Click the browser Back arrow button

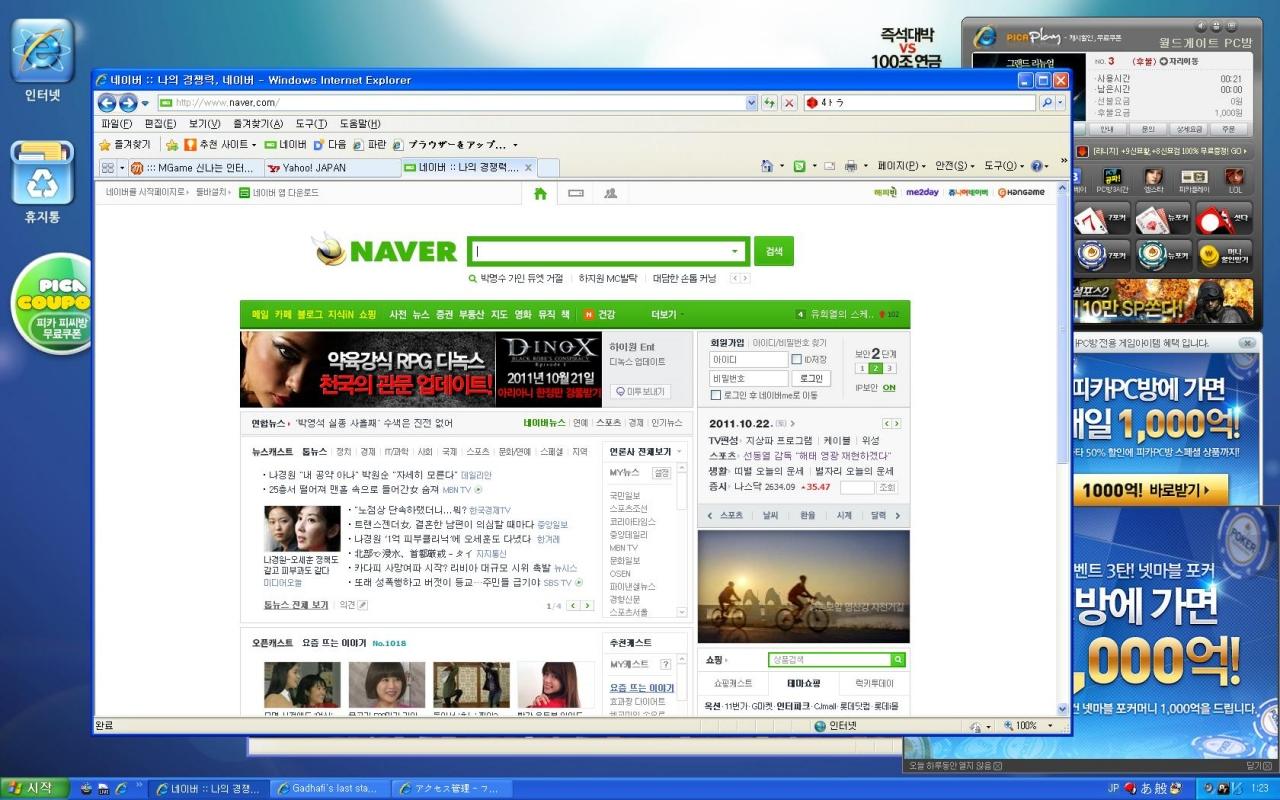pos(107,103)
